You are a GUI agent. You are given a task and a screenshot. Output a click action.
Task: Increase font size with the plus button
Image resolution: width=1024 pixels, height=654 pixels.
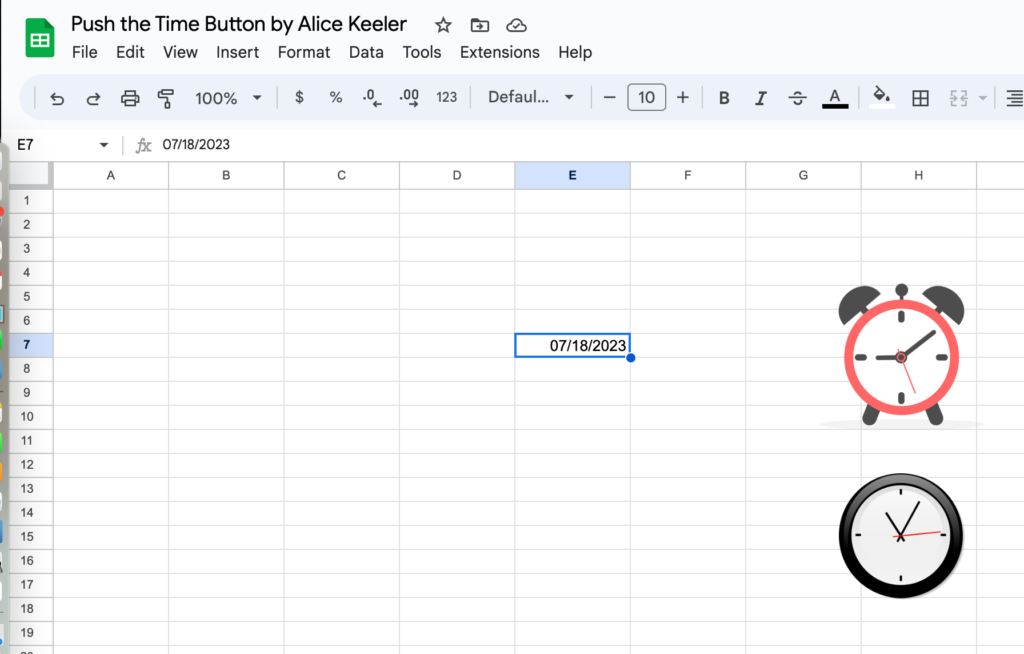[682, 97]
